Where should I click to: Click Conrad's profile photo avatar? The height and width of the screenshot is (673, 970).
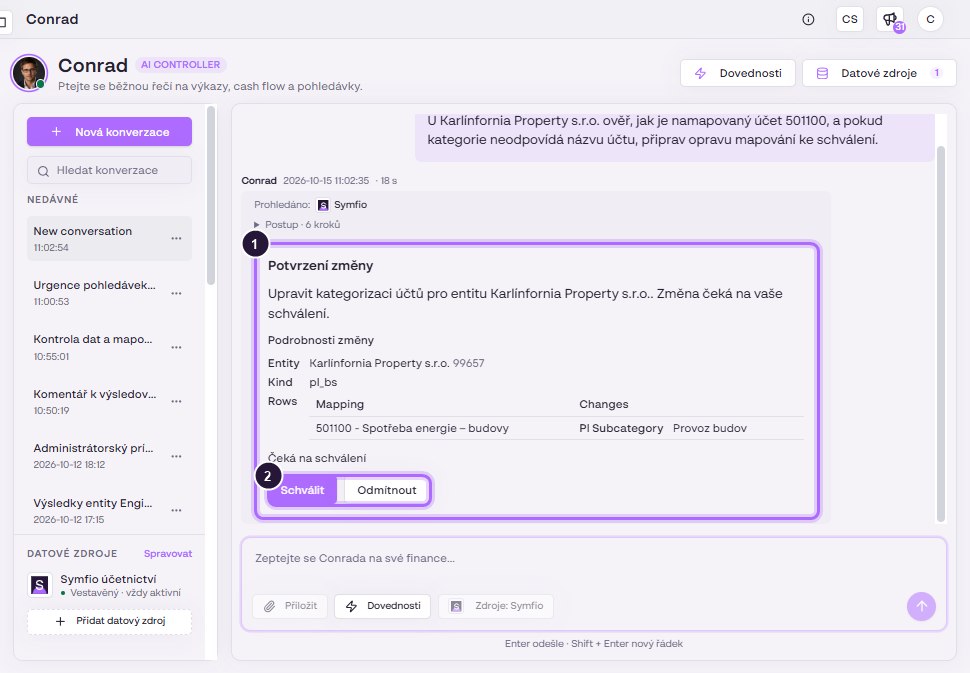29,73
